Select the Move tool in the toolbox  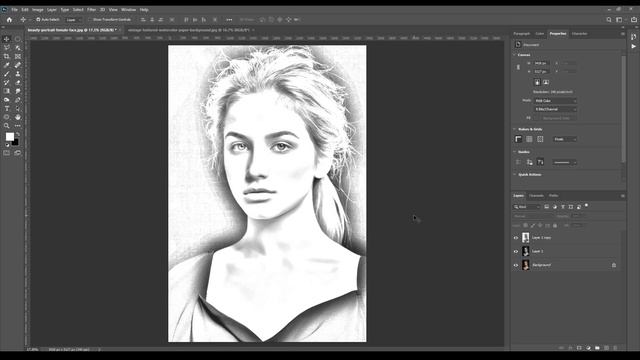[x=7, y=39]
